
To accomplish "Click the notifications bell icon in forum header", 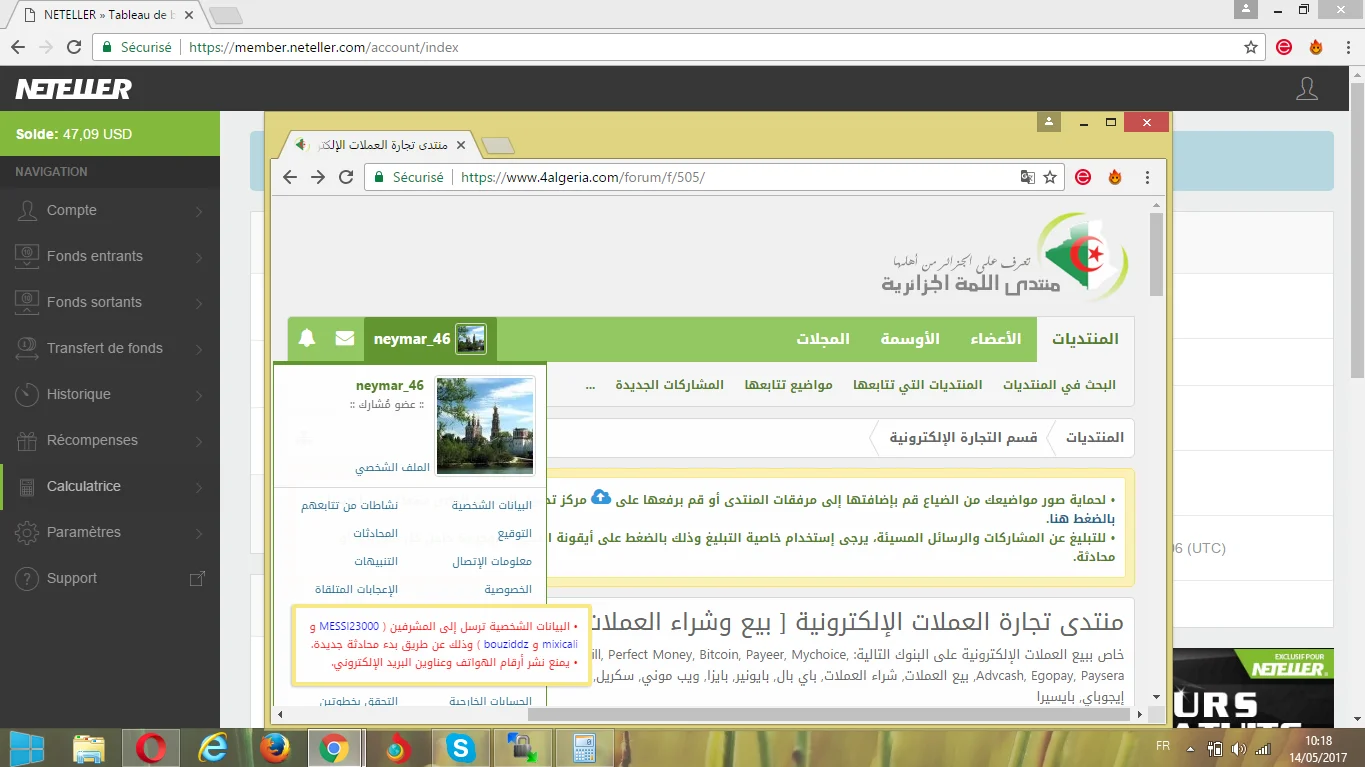I will (x=307, y=339).
